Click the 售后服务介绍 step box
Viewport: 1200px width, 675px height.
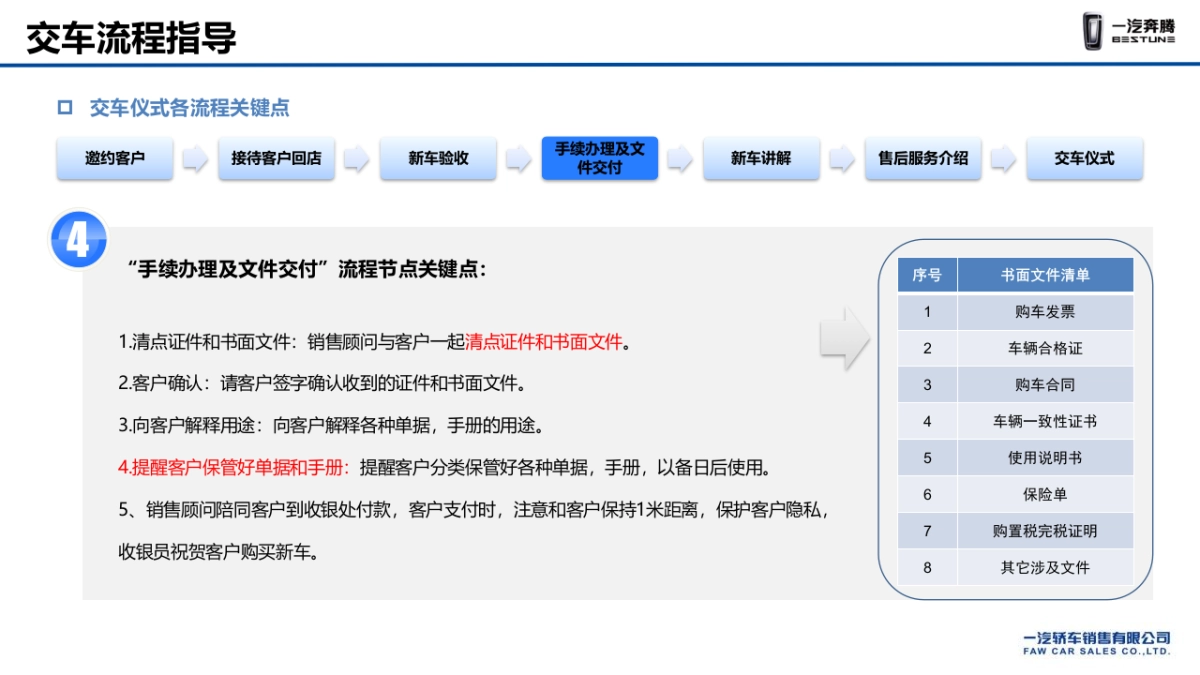pyautogui.click(x=923, y=159)
